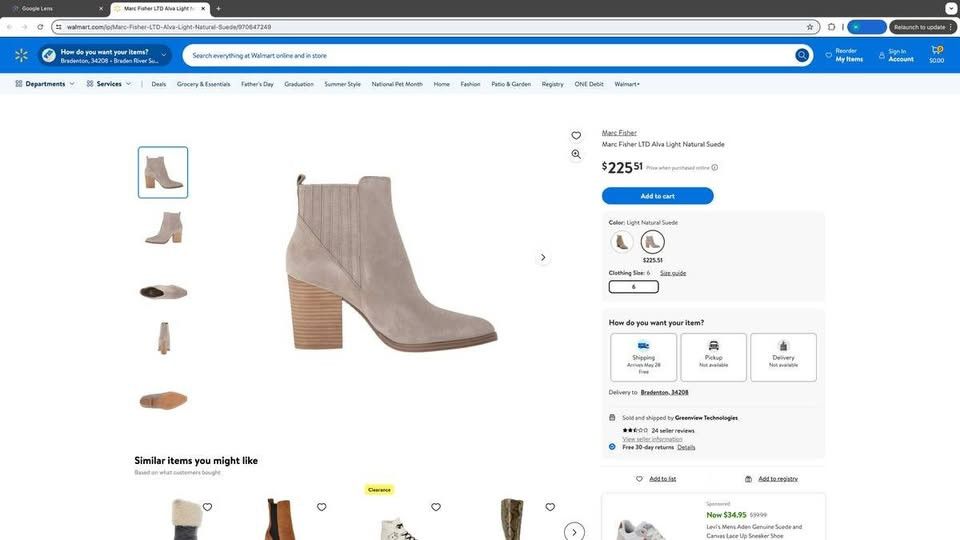Favorite the Clearance sneaker similar item
The width and height of the screenshot is (960, 540).
(x=436, y=507)
